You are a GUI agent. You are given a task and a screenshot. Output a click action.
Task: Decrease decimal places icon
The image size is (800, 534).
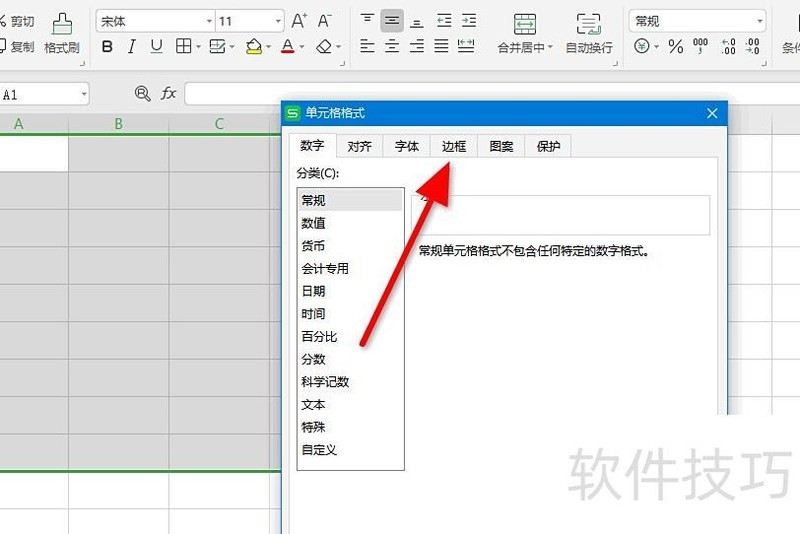(x=753, y=46)
